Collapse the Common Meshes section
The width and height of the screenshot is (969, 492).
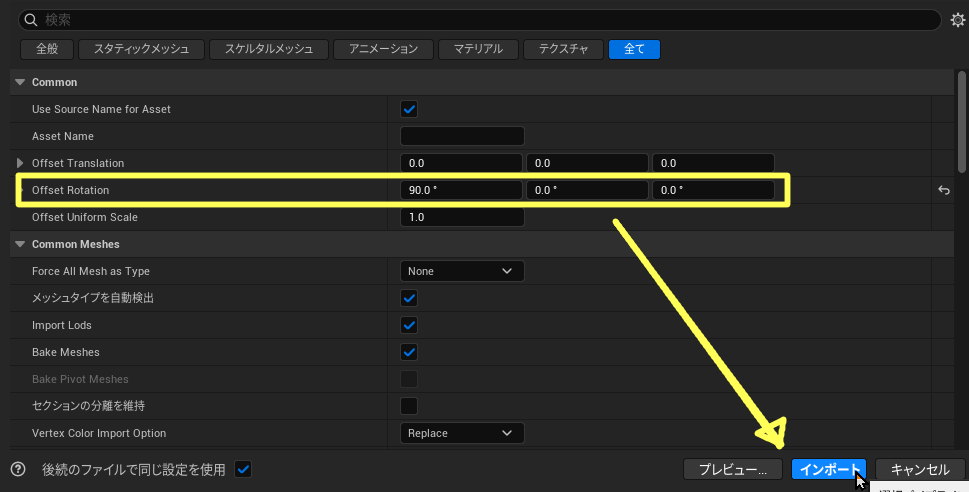(20, 244)
